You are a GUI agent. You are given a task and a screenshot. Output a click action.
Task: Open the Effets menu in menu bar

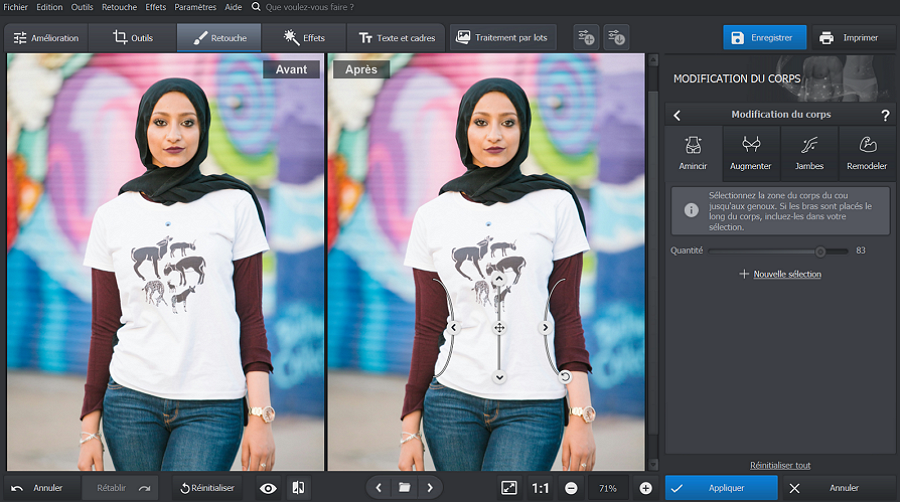tap(156, 7)
